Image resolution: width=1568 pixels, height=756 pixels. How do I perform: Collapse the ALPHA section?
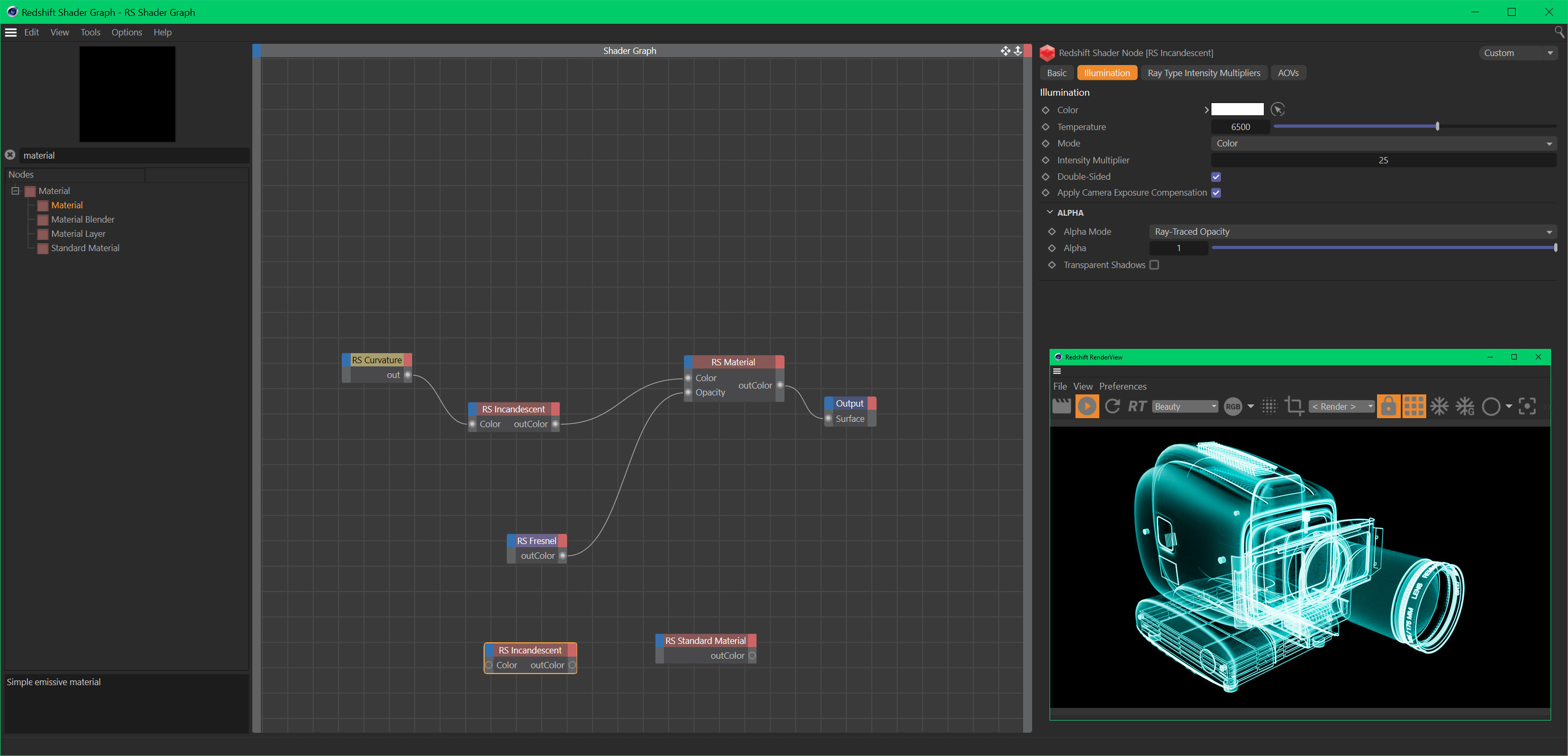[1050, 213]
